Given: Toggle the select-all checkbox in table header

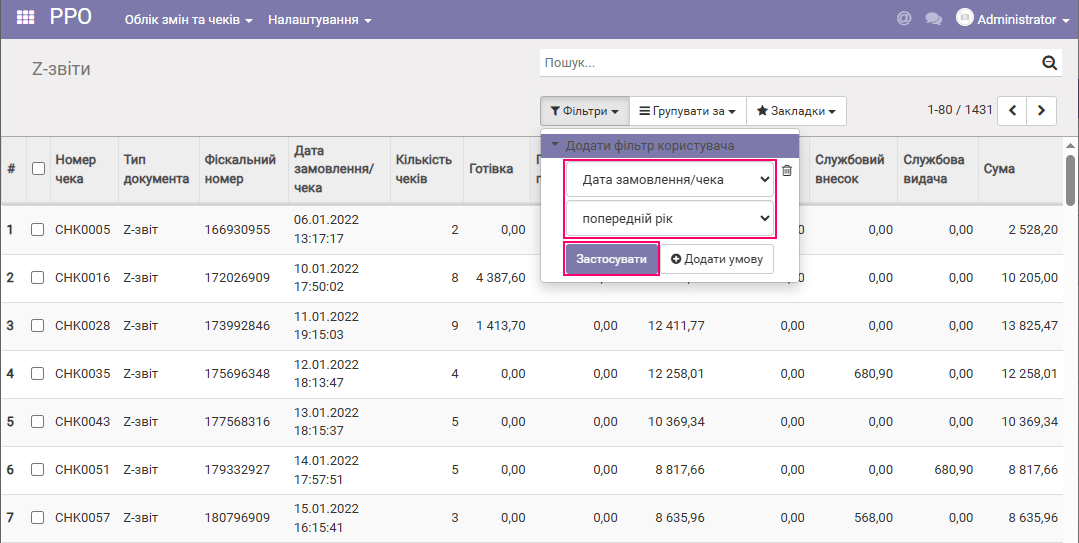Looking at the screenshot, I should click(x=38, y=169).
